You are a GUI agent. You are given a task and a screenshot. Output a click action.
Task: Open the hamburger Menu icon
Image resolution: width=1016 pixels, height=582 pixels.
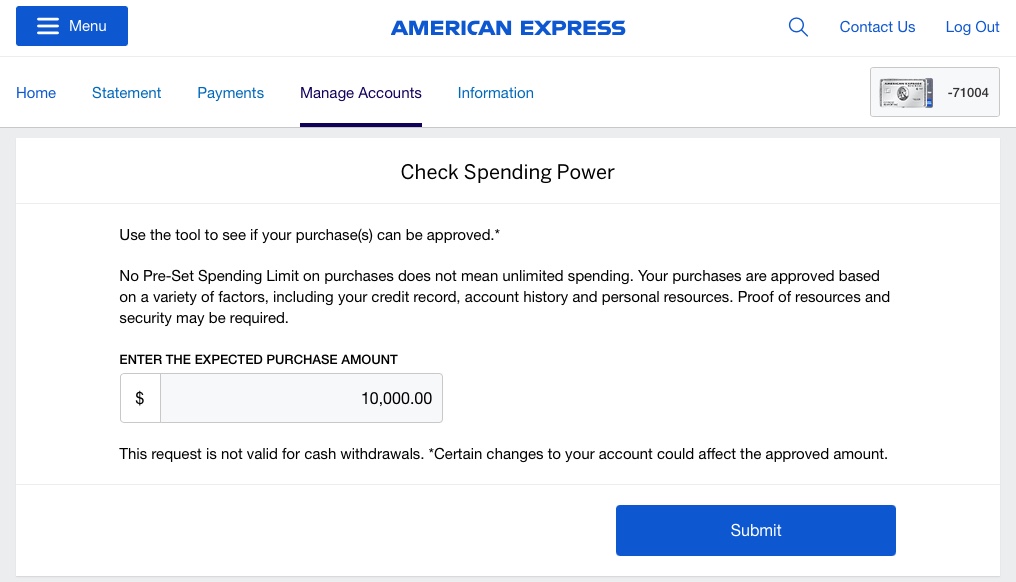[x=48, y=26]
